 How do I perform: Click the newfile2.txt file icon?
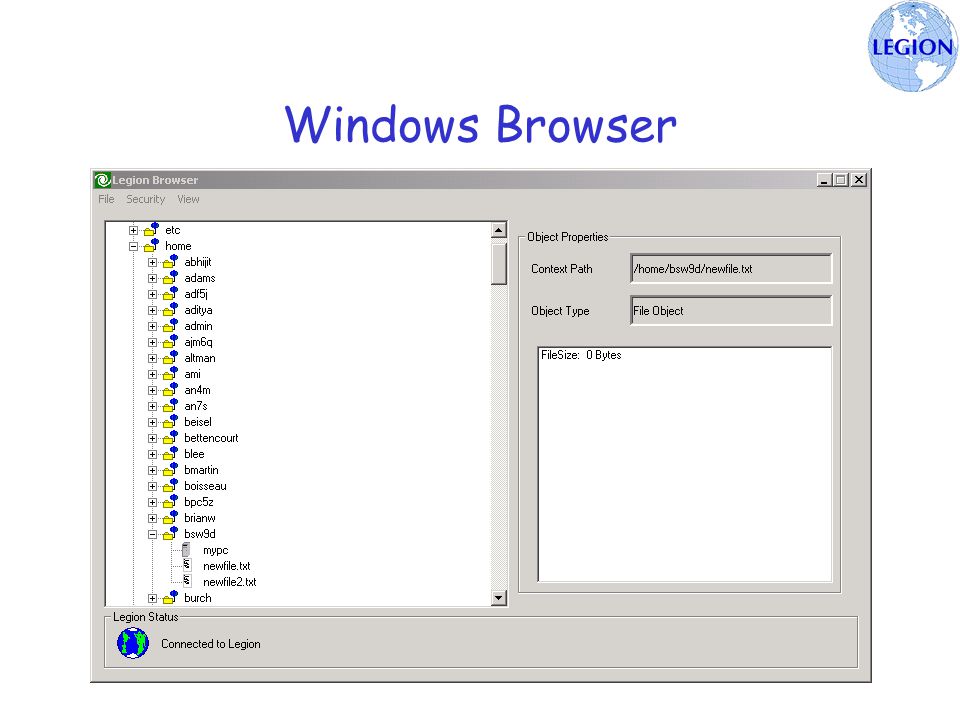click(187, 581)
